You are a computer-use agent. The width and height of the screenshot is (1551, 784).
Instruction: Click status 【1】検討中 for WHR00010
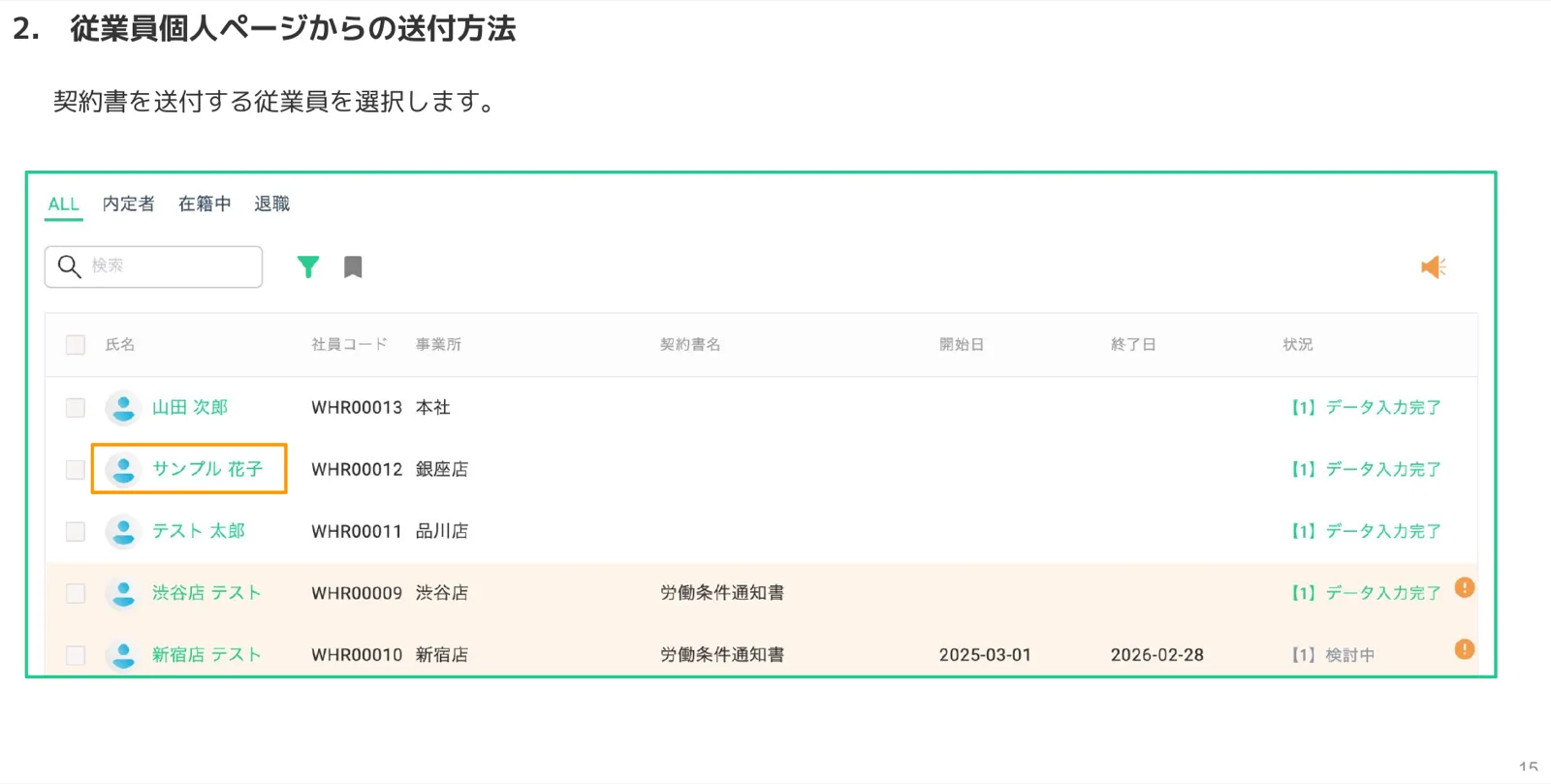point(1332,655)
